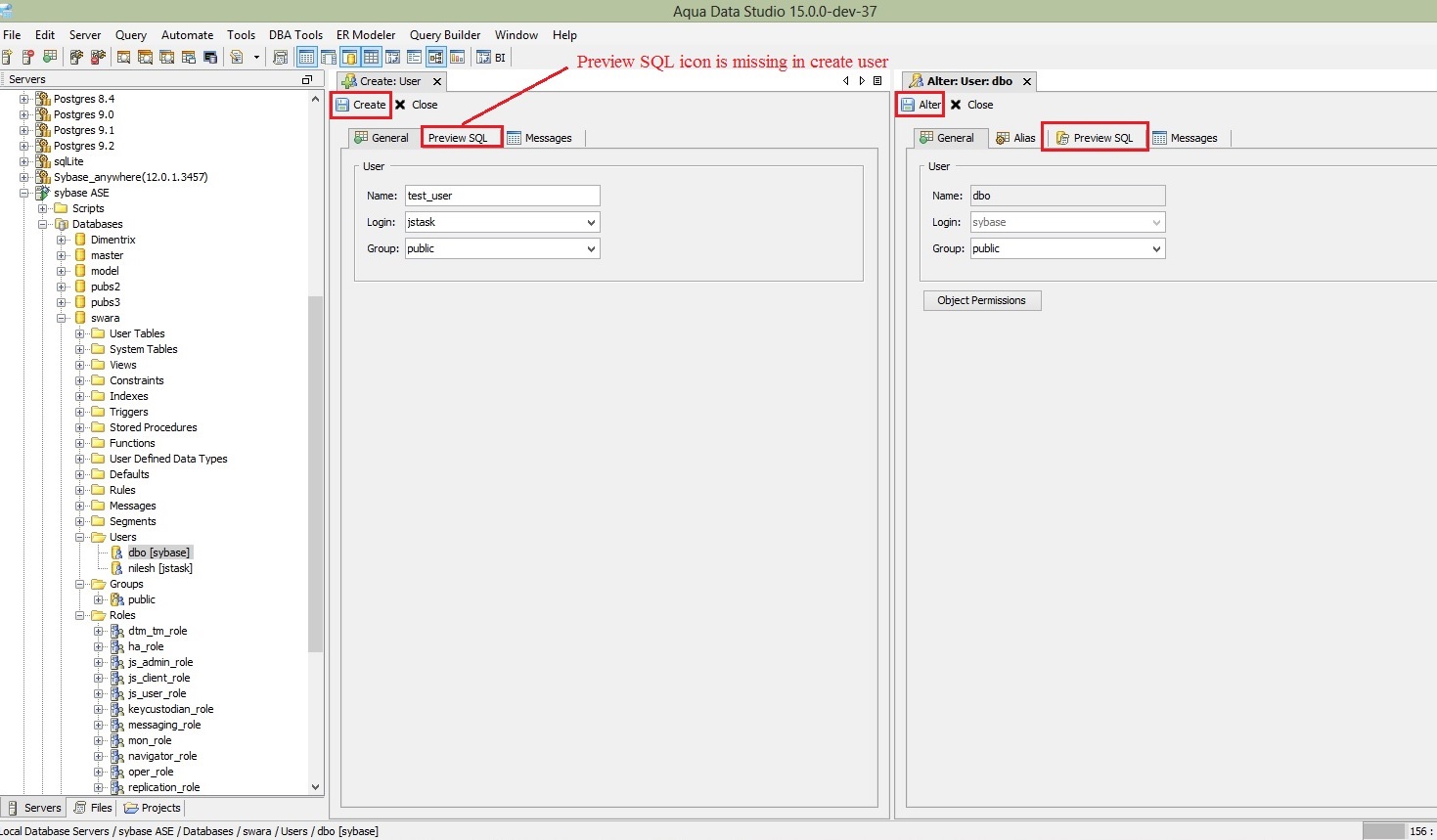The width and height of the screenshot is (1437, 840).
Task: Click the script editor toolbar icon
Action: [x=236, y=58]
